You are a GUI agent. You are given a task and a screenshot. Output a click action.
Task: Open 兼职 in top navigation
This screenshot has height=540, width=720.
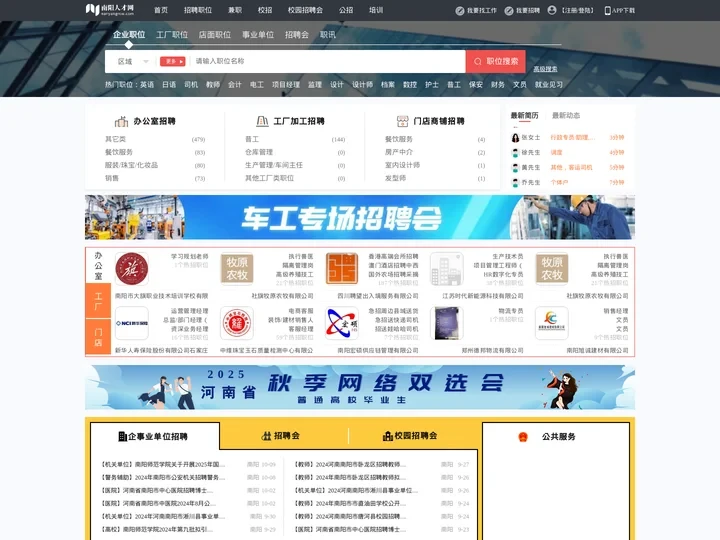point(235,10)
